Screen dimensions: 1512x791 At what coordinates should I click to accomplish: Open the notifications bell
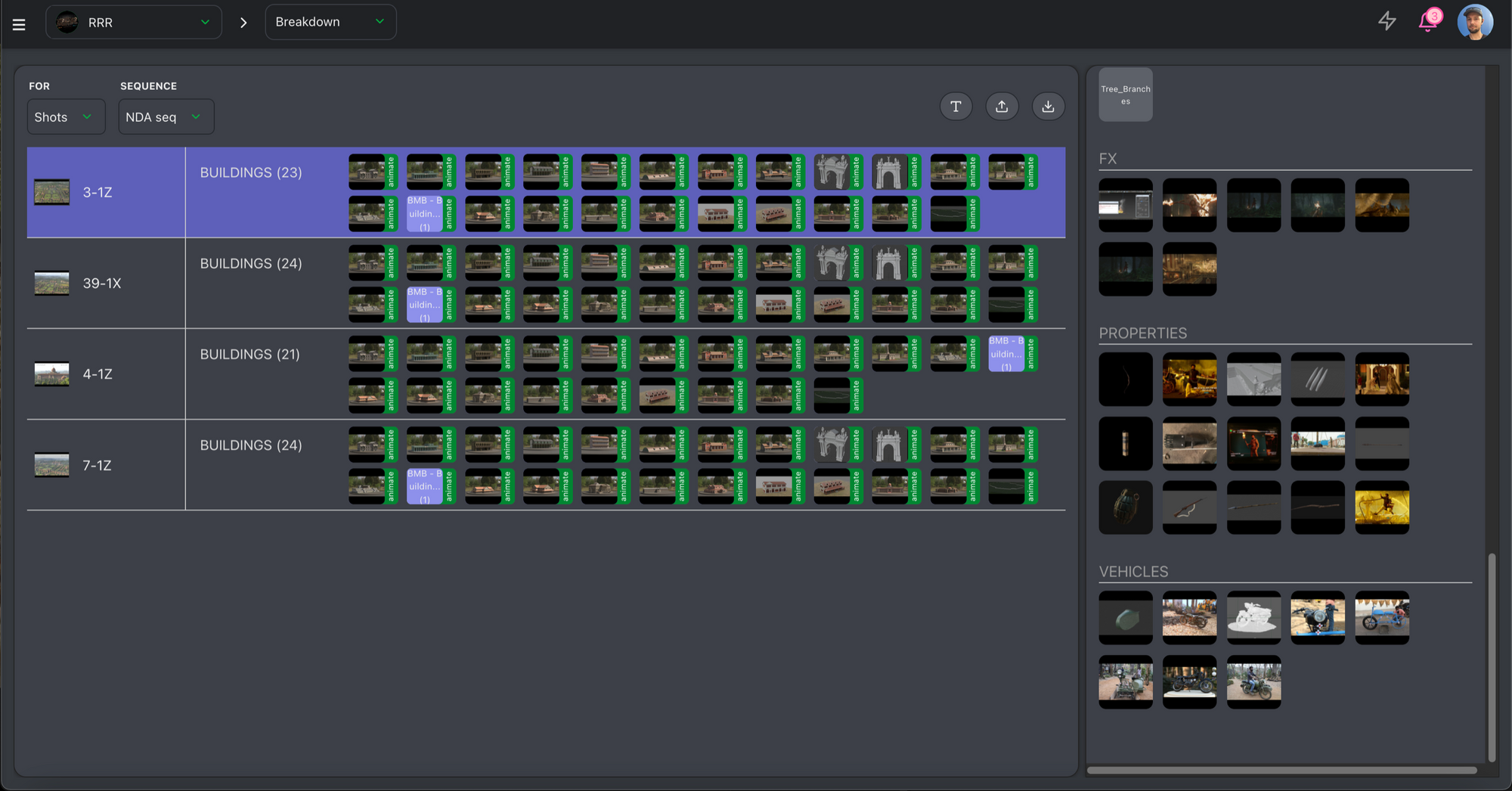[1428, 21]
